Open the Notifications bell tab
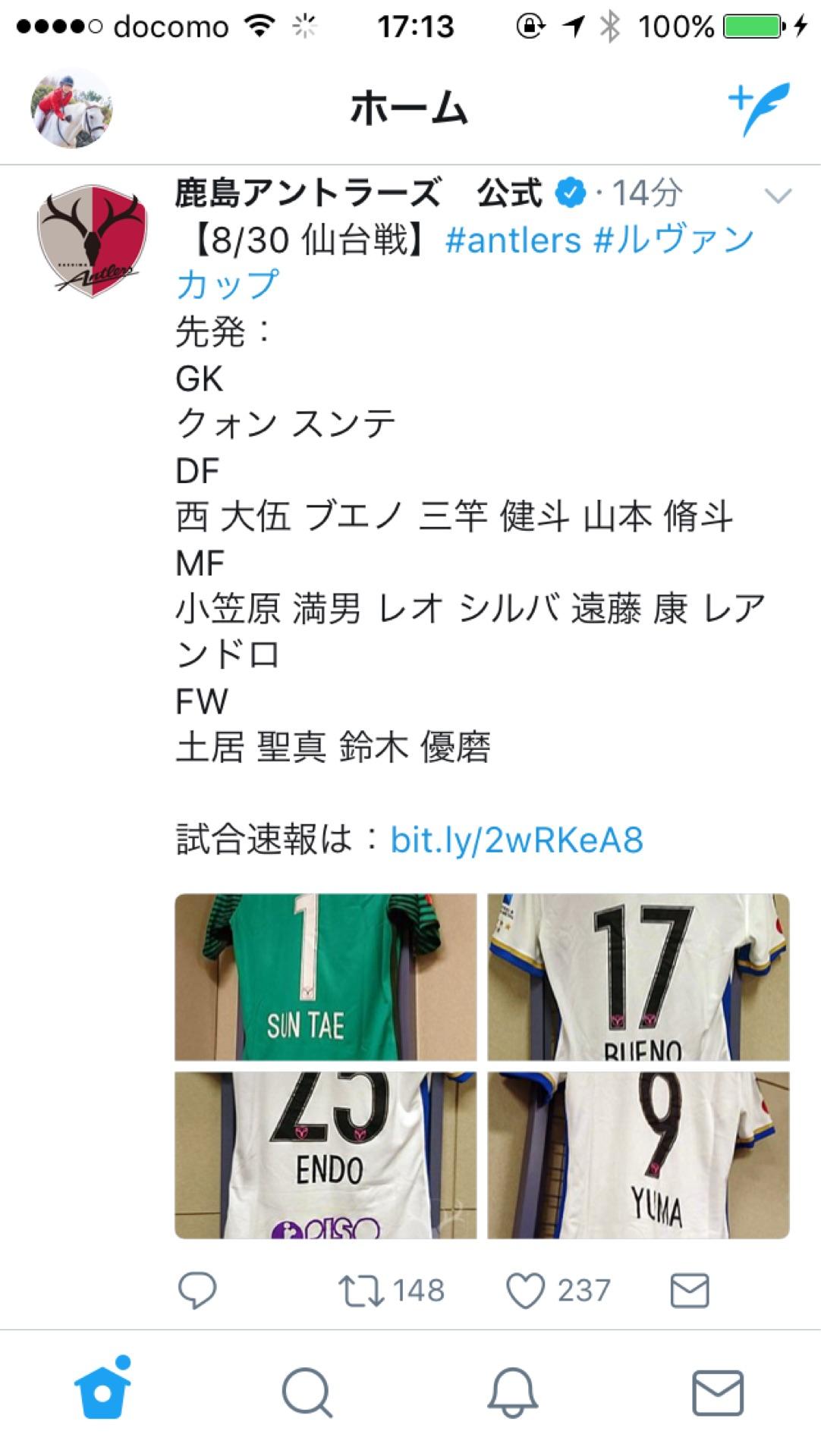This screenshot has width=821, height=1456. click(512, 1392)
